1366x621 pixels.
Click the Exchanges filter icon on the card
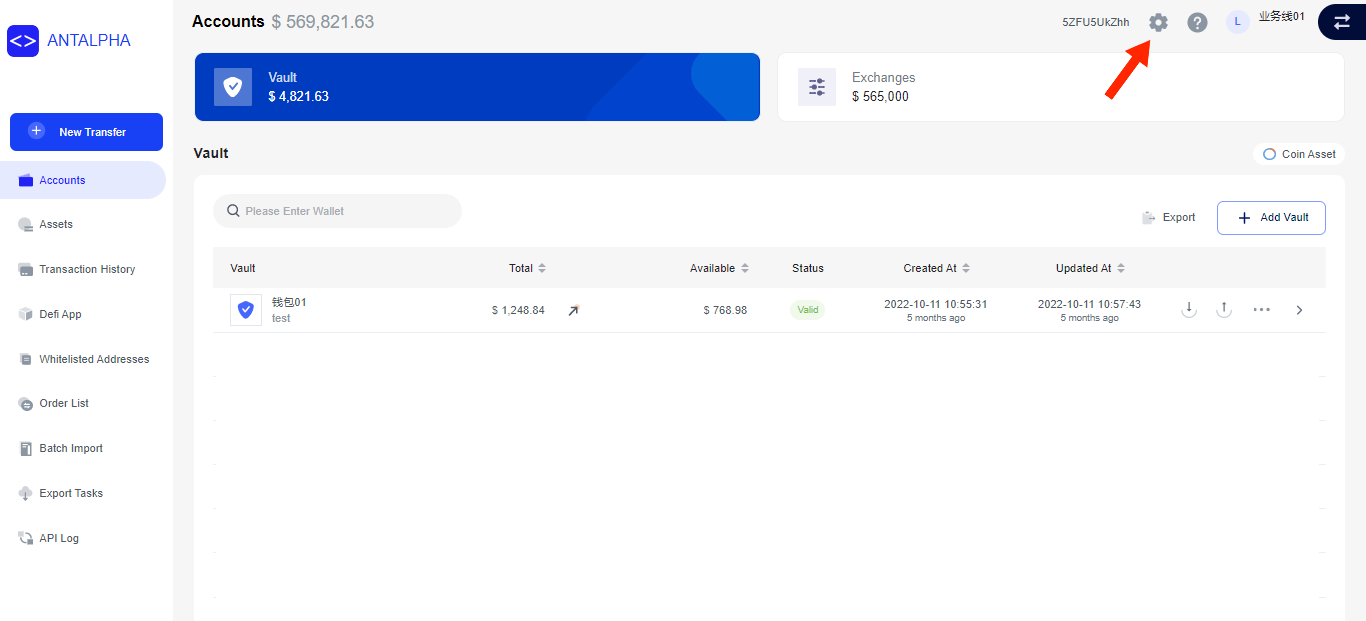(817, 87)
